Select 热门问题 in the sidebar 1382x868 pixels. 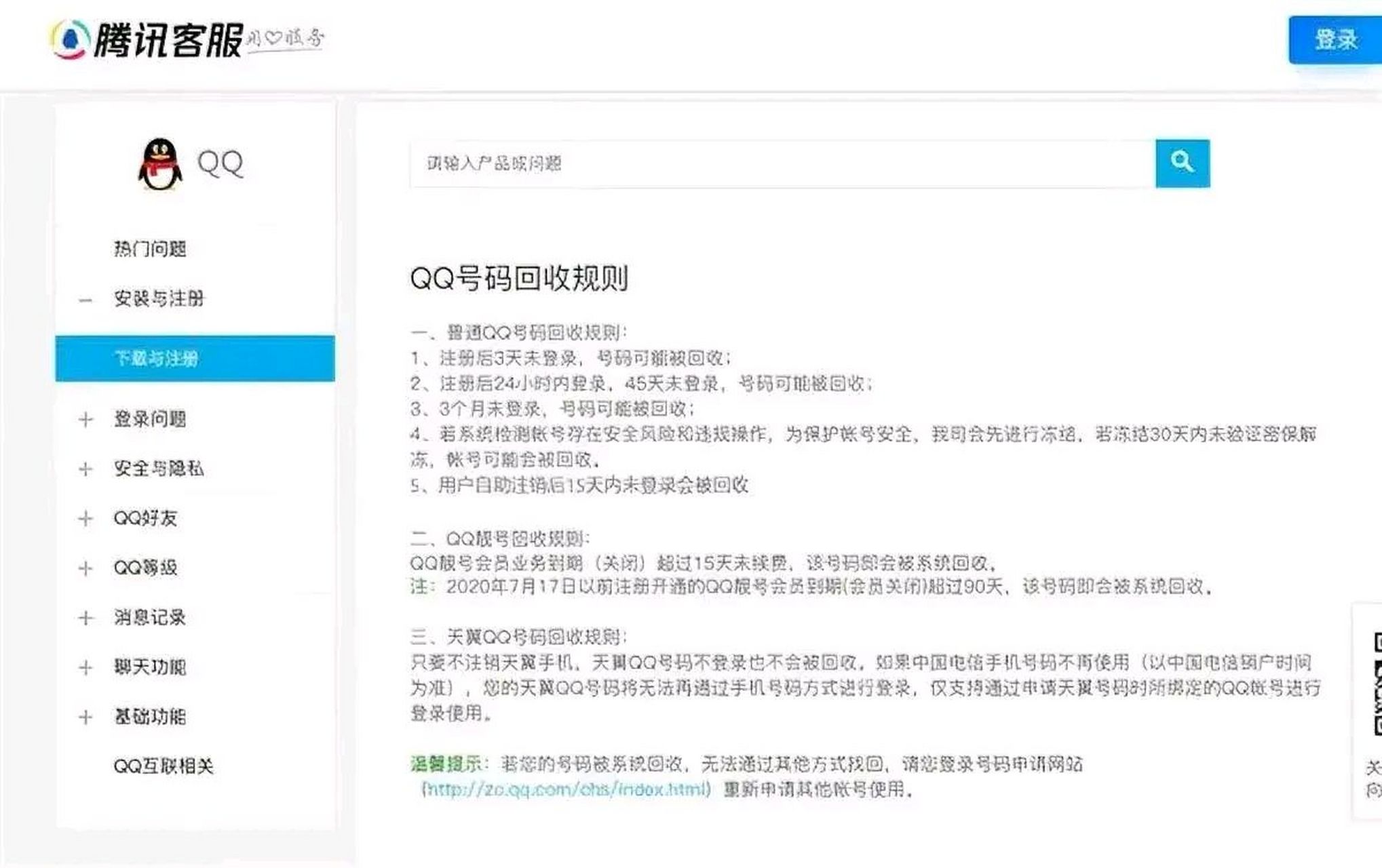pos(151,250)
